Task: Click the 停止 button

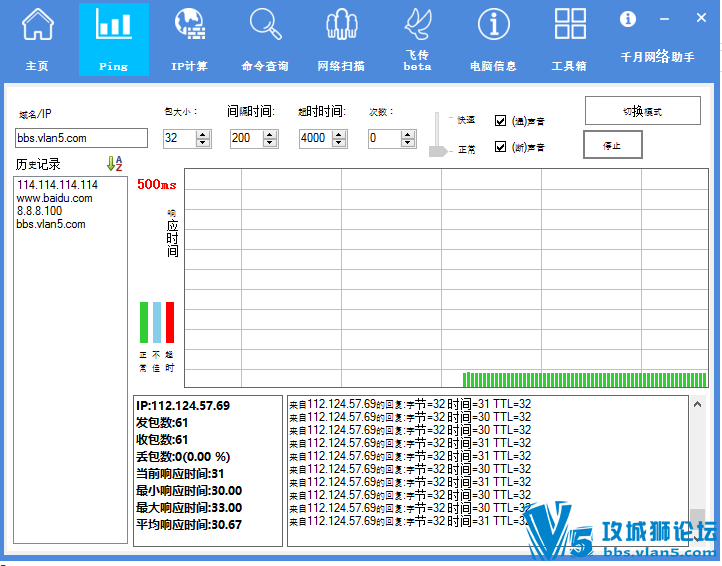Action: pos(612,145)
